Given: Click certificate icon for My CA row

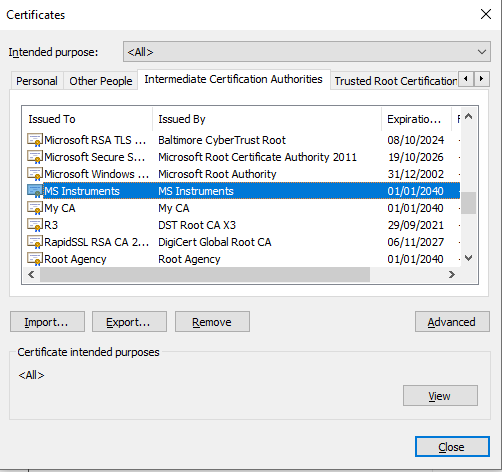Looking at the screenshot, I should pyautogui.click(x=35, y=208).
